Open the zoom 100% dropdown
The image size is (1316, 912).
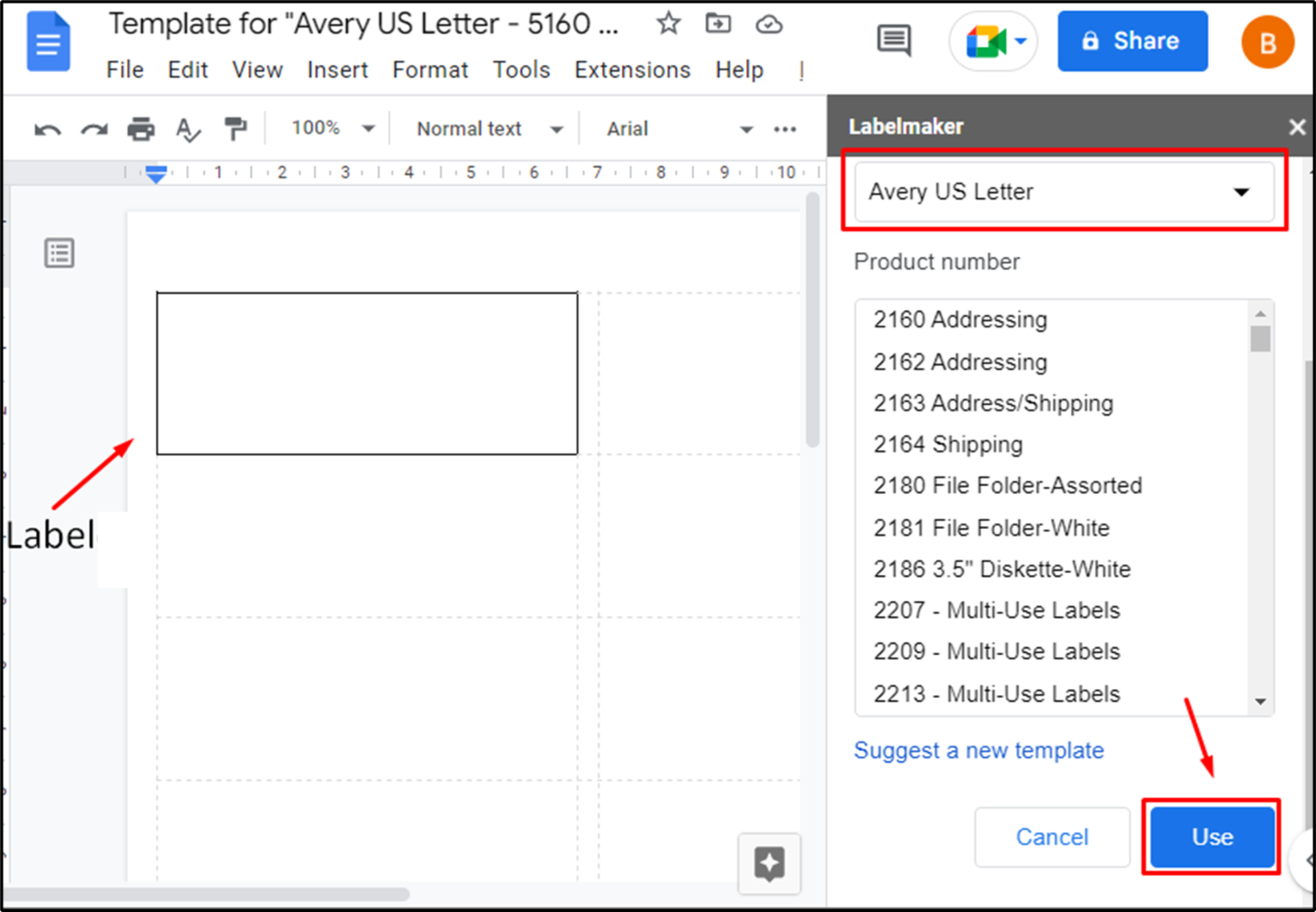click(x=333, y=129)
